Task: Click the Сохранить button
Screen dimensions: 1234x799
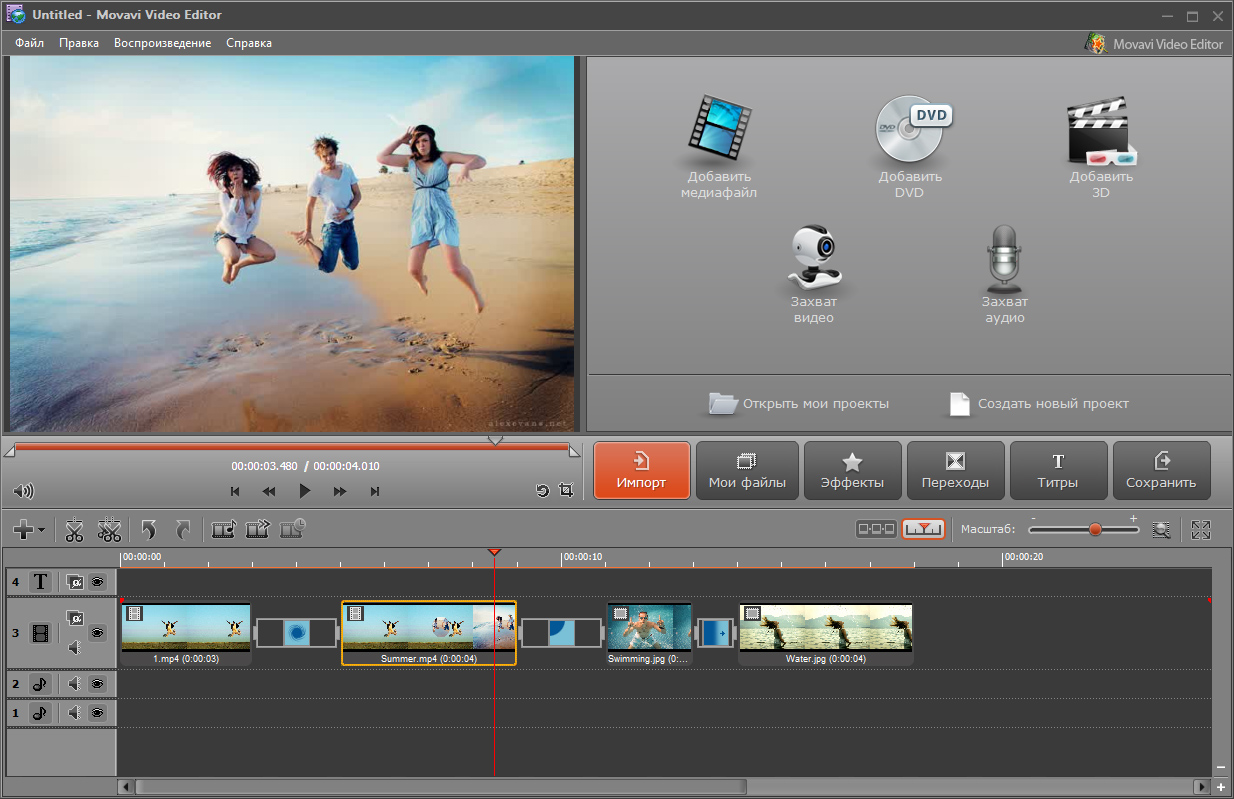Action: click(x=1161, y=471)
